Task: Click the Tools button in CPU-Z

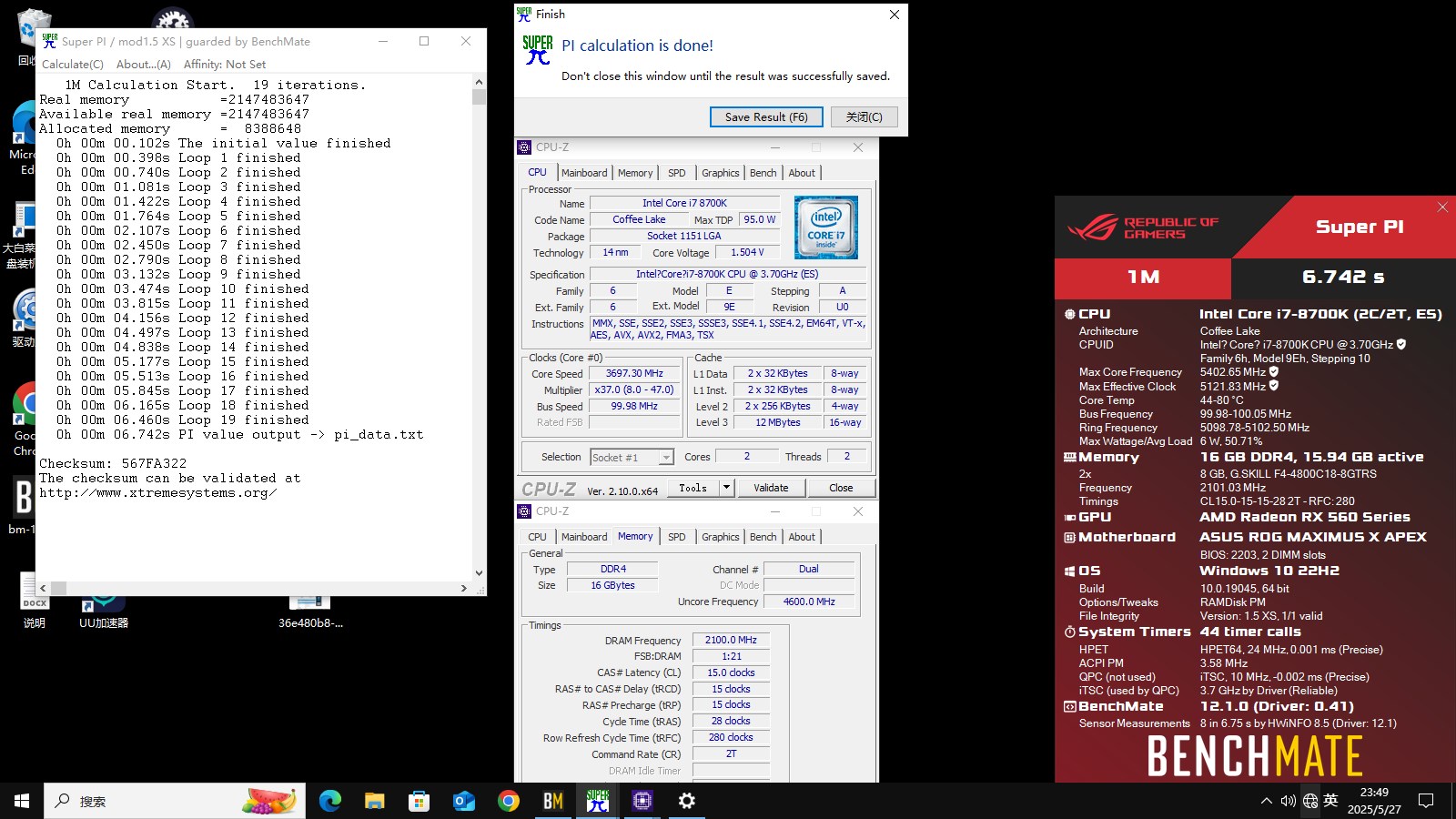Action: [x=693, y=488]
